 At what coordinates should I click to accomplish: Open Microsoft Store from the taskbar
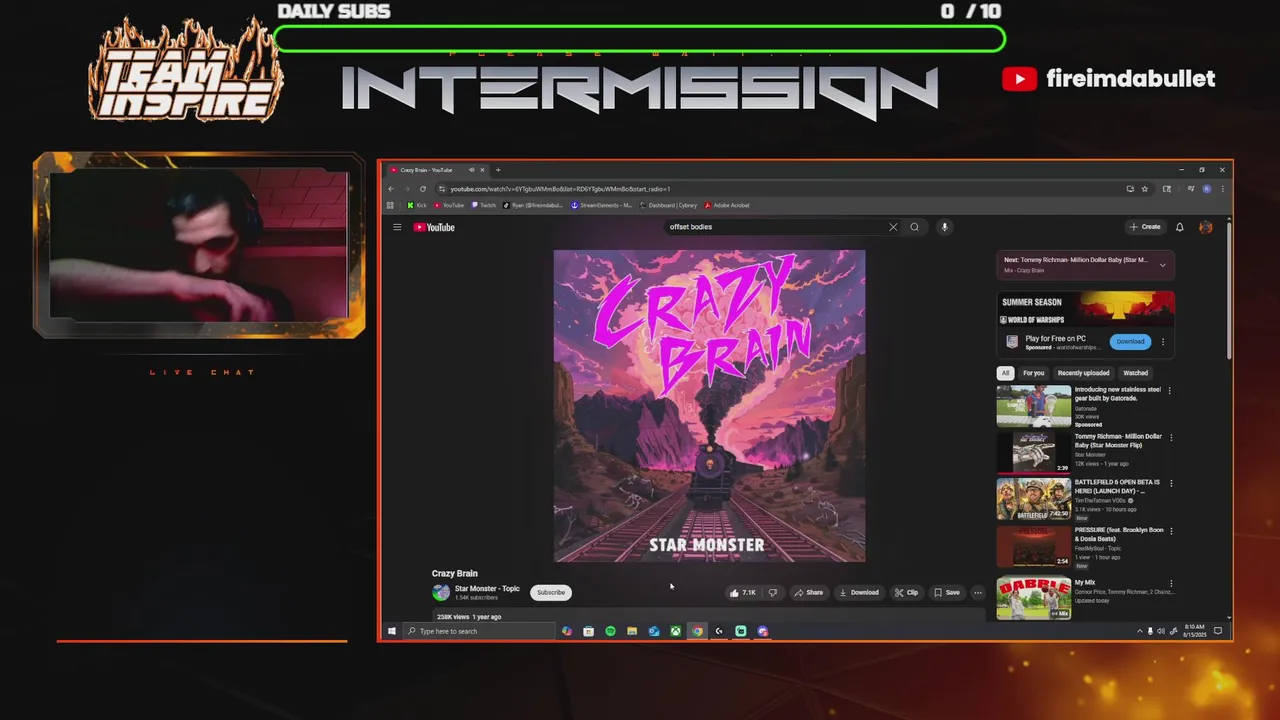(x=588, y=631)
